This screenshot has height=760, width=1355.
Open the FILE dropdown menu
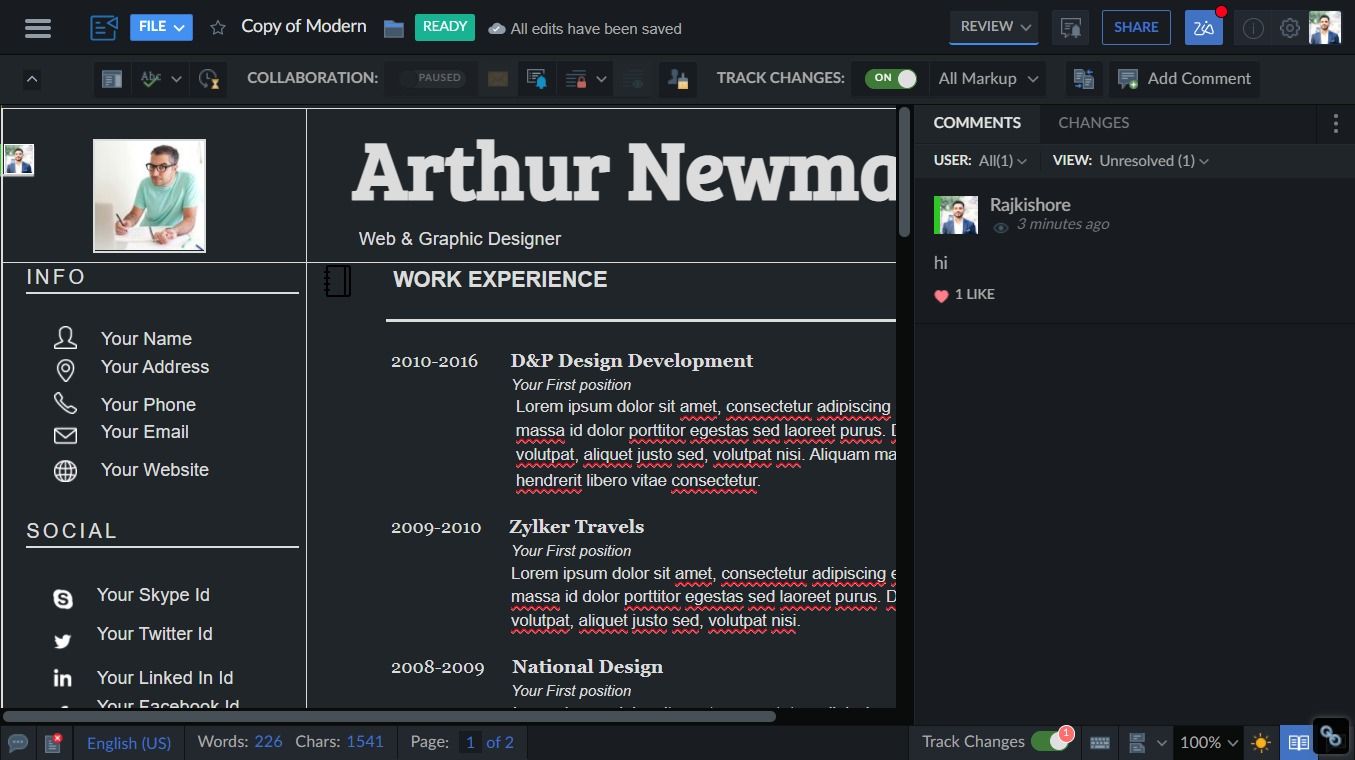click(x=161, y=27)
